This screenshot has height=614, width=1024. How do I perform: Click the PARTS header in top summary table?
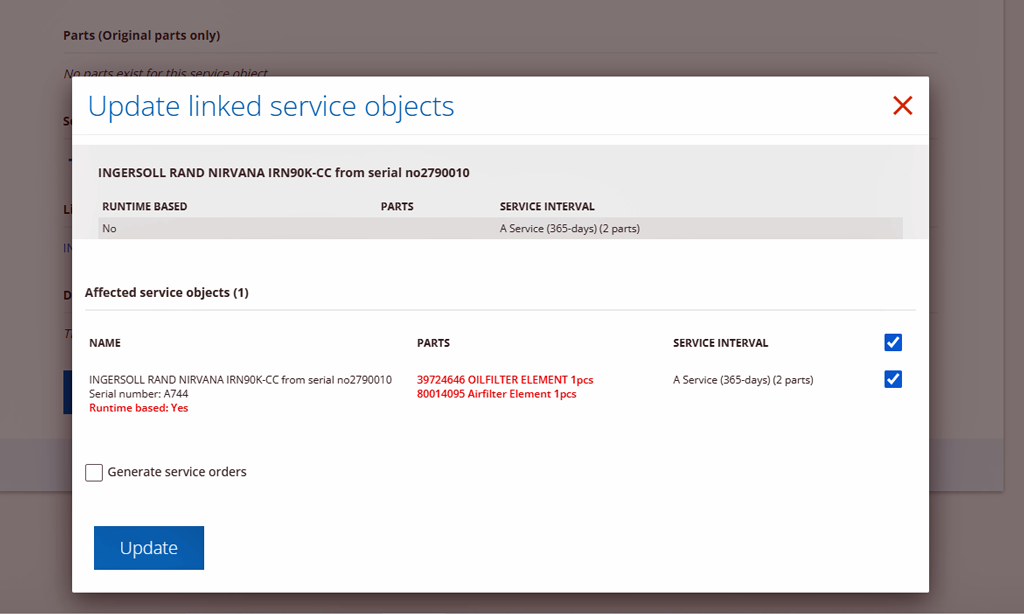pos(397,206)
